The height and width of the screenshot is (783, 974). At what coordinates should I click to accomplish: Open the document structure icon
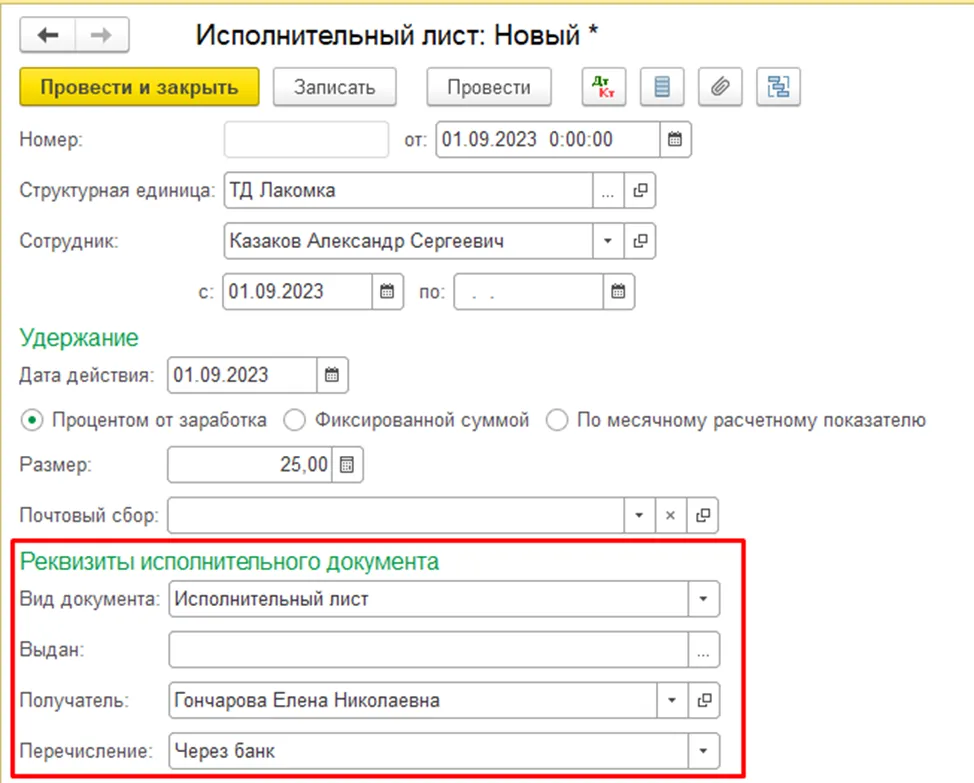pyautogui.click(x=778, y=87)
